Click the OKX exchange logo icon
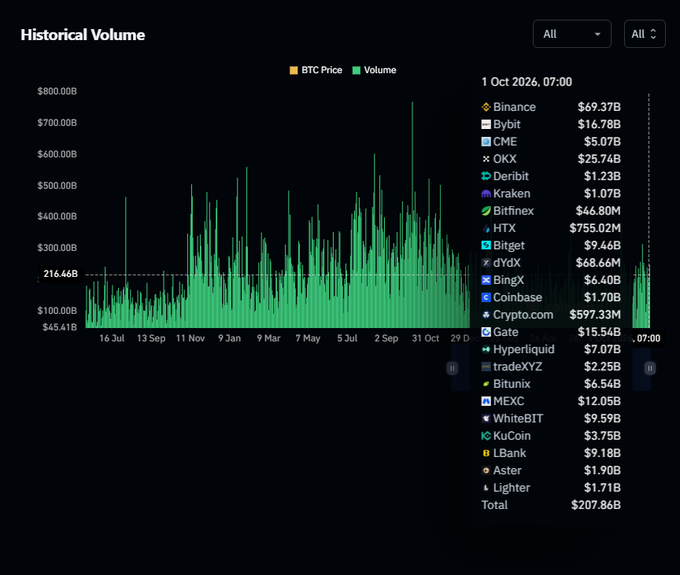 tap(486, 159)
